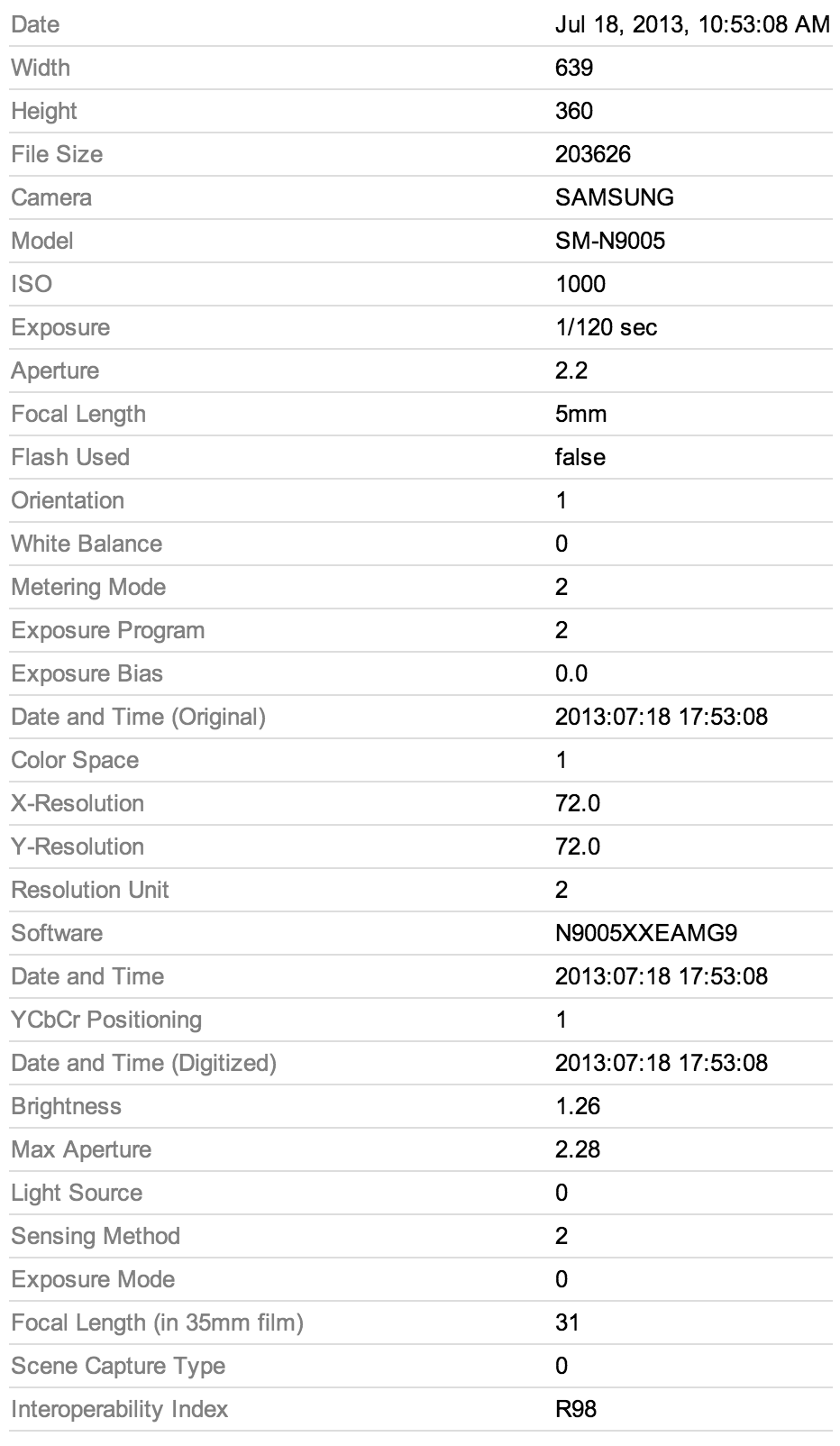This screenshot has height=1446, width=840.
Task: Select the Software value N9005XXEAMG9
Action: 646,933
